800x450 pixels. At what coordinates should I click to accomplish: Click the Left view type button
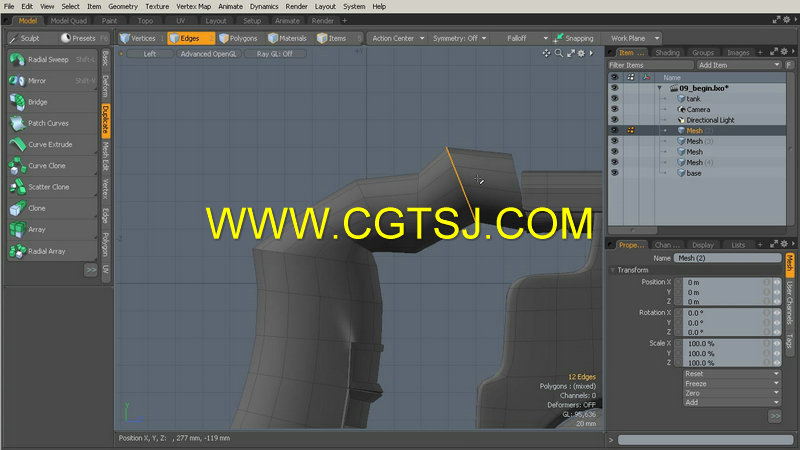[149, 54]
